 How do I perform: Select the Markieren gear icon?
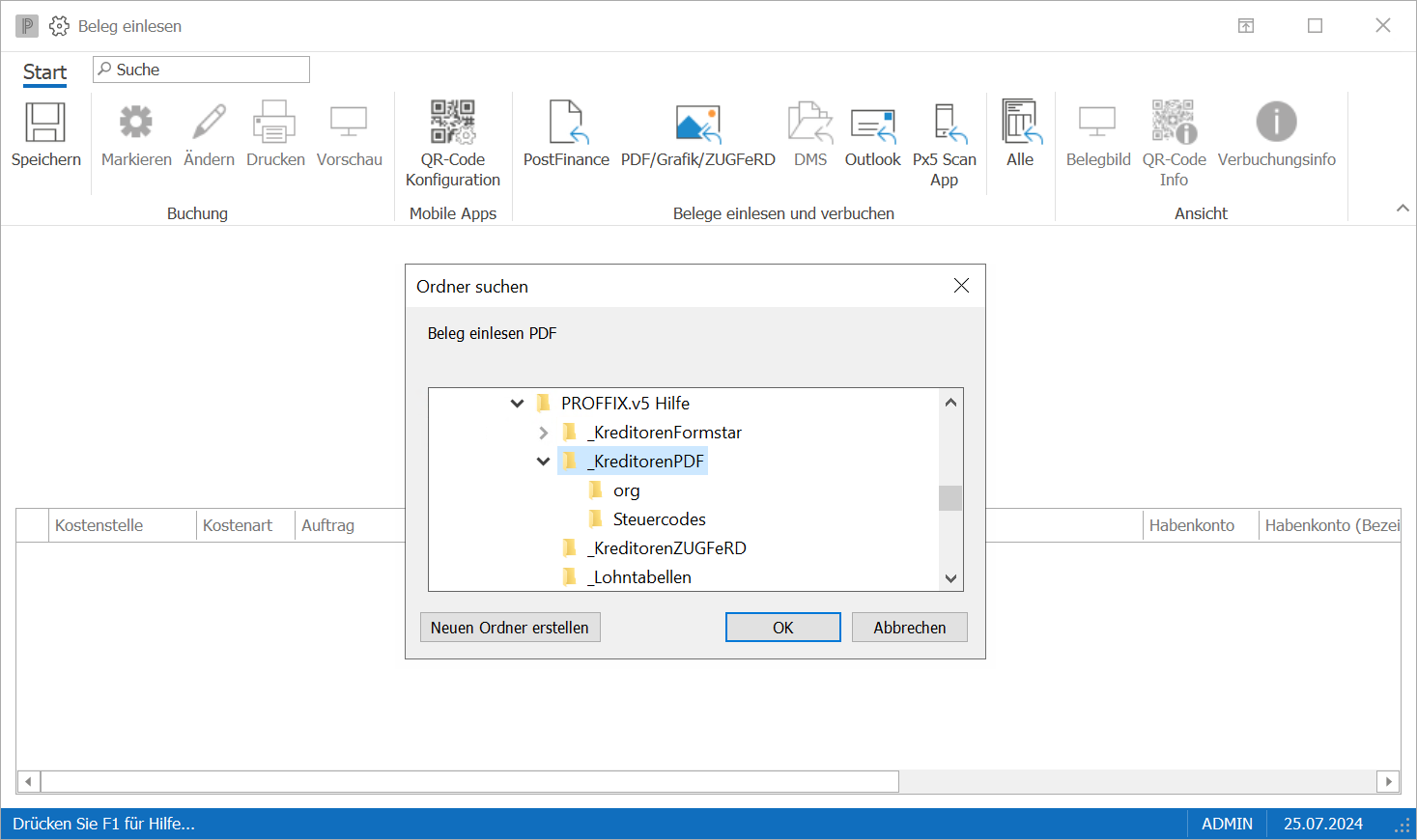[136, 123]
